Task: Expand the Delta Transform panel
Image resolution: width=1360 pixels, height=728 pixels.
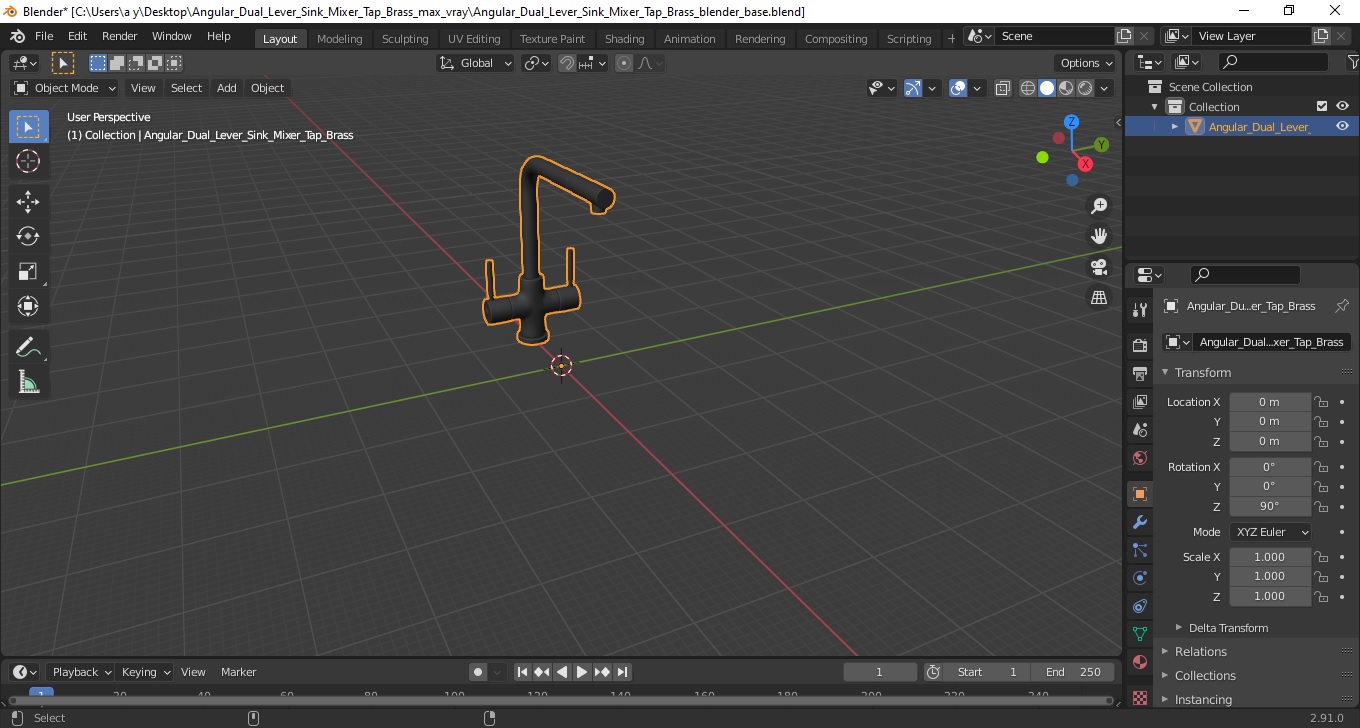Action: (x=1228, y=628)
